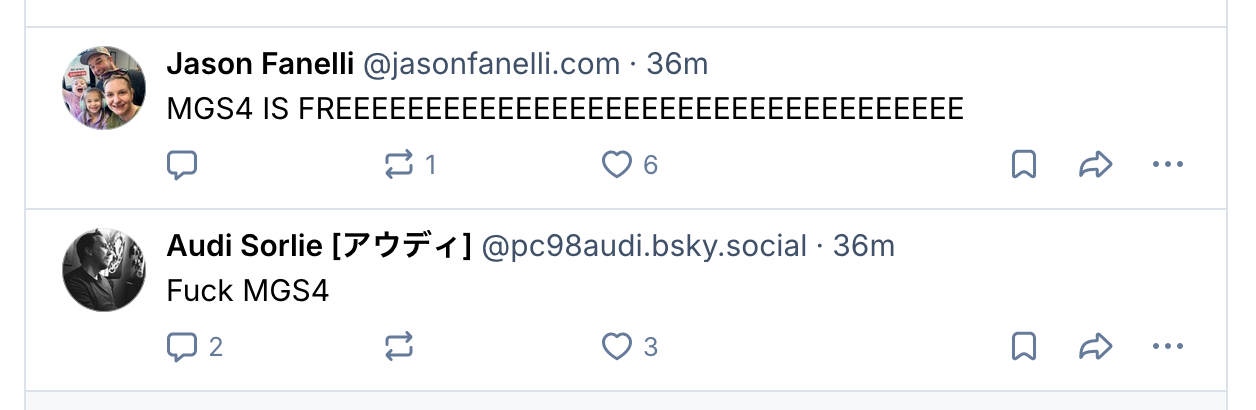Like Audi Sorlie's post
The height and width of the screenshot is (410, 1256).
coord(617,346)
